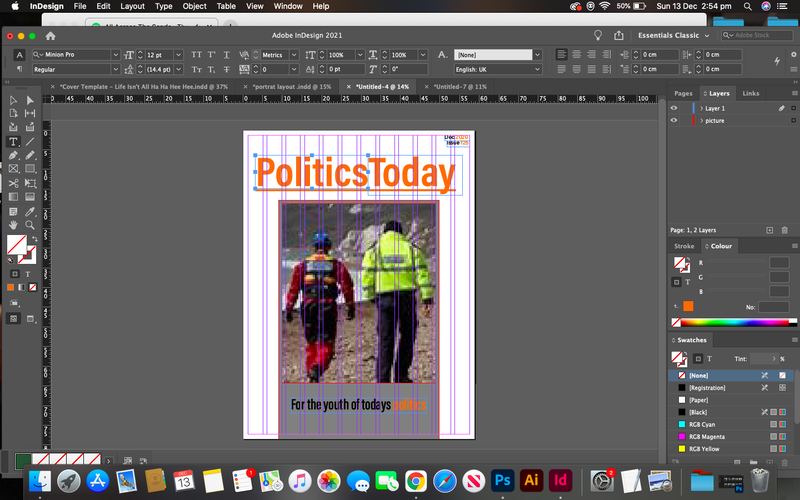Select the Pencil tool
This screenshot has width=800, height=500.
tap(30, 155)
